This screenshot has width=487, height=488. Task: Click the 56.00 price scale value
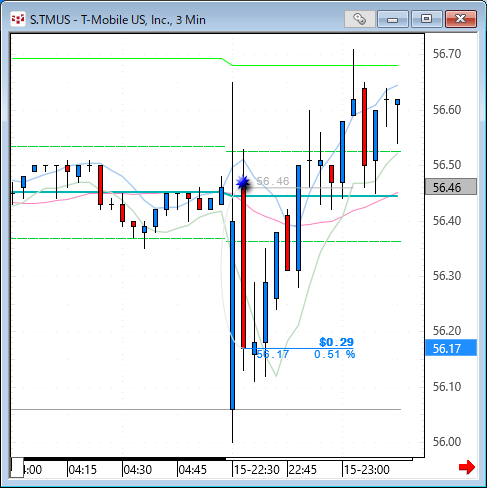tap(447, 442)
